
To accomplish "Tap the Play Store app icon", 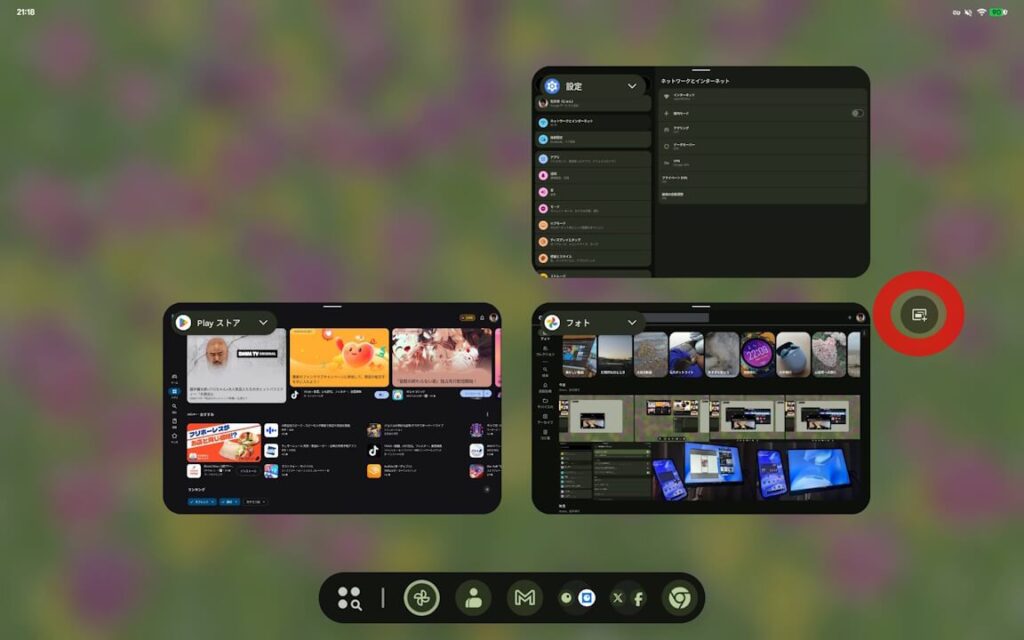I will (184, 322).
